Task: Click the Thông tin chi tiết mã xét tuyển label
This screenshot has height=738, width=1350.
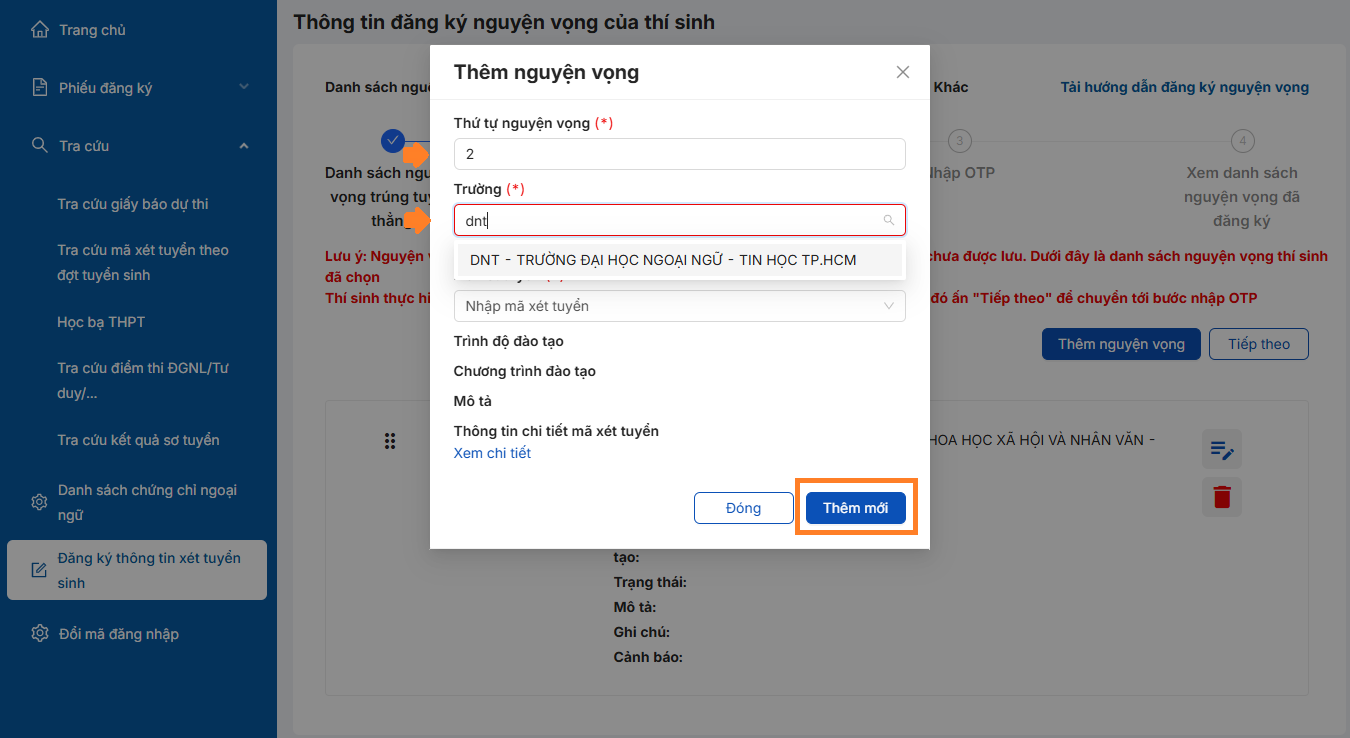Action: (556, 431)
